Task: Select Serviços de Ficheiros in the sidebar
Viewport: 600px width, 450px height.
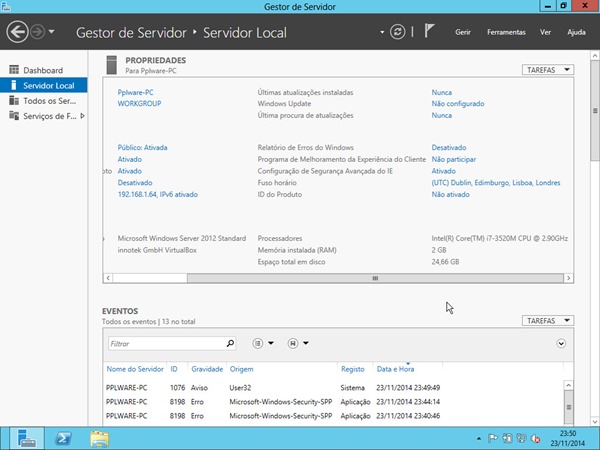Action: coord(44,116)
